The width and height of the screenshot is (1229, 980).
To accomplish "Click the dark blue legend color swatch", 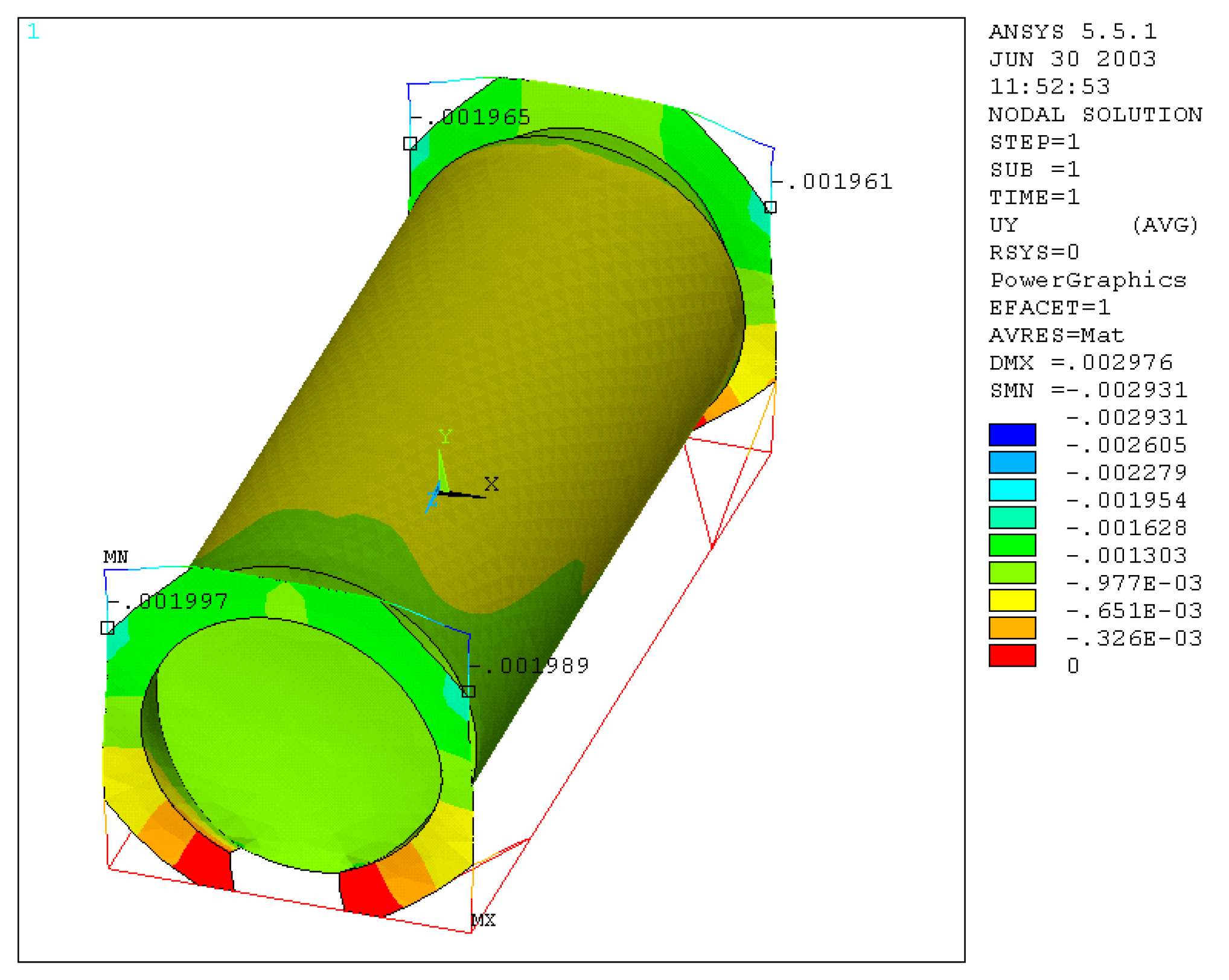I will tap(1012, 434).
